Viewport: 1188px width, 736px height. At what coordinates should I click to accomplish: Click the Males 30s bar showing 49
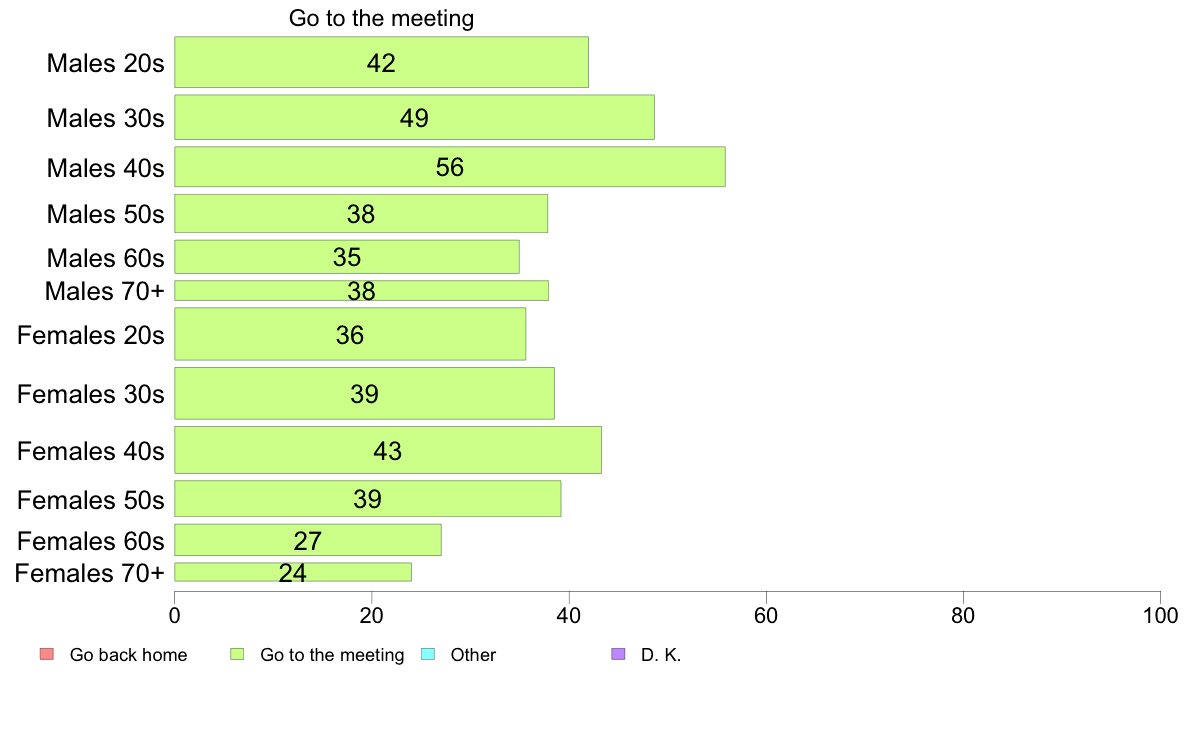(x=414, y=117)
